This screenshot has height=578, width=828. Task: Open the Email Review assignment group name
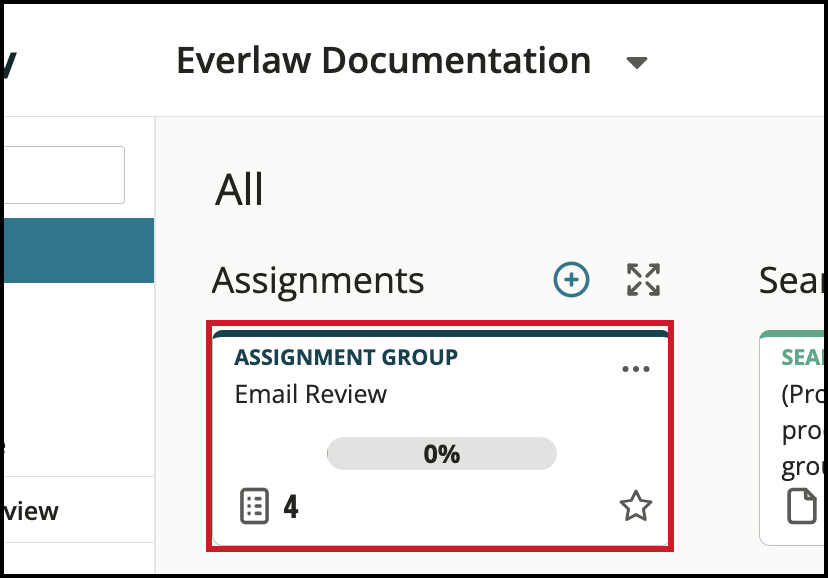coord(310,394)
